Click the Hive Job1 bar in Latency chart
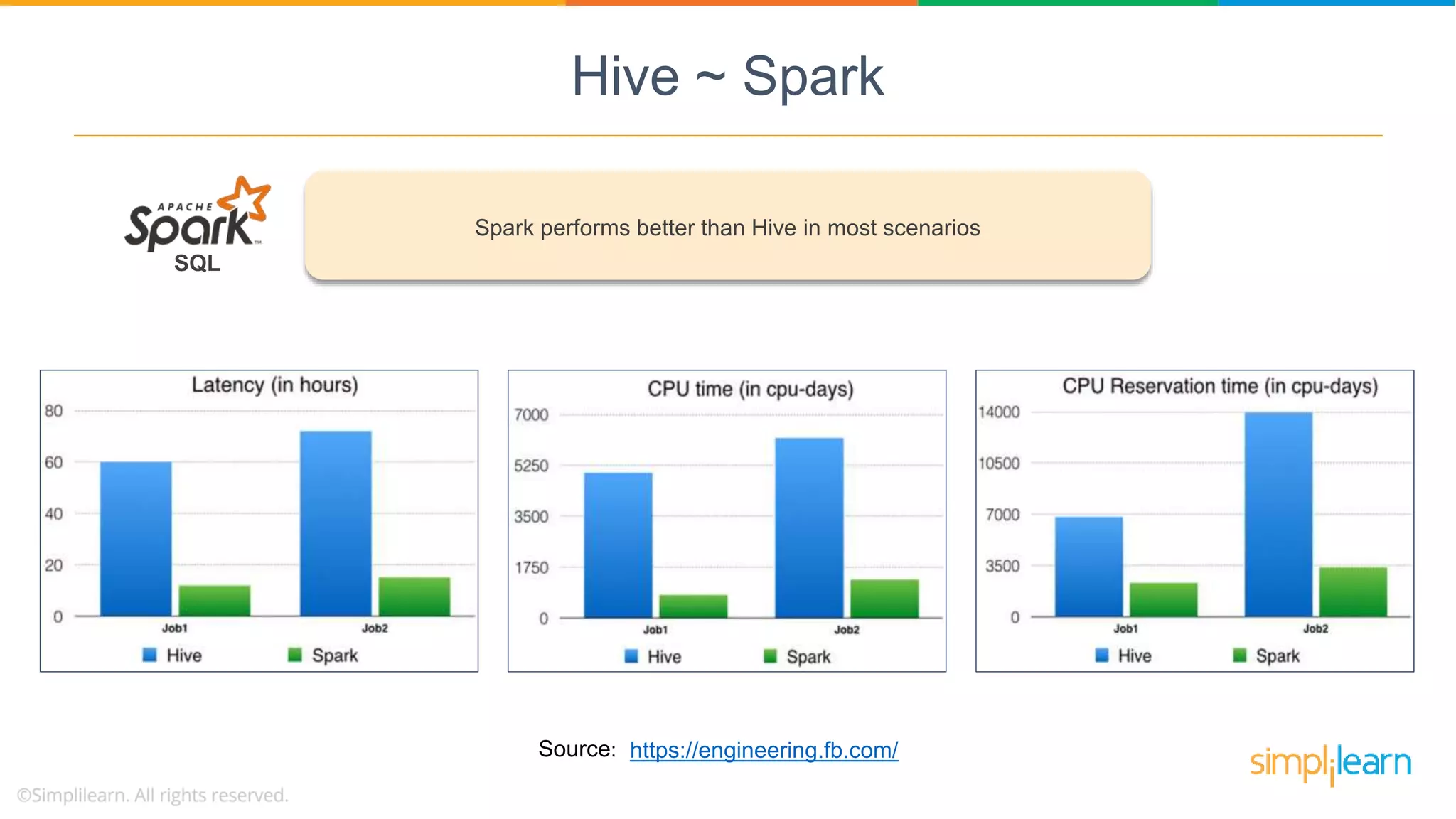 [136, 538]
